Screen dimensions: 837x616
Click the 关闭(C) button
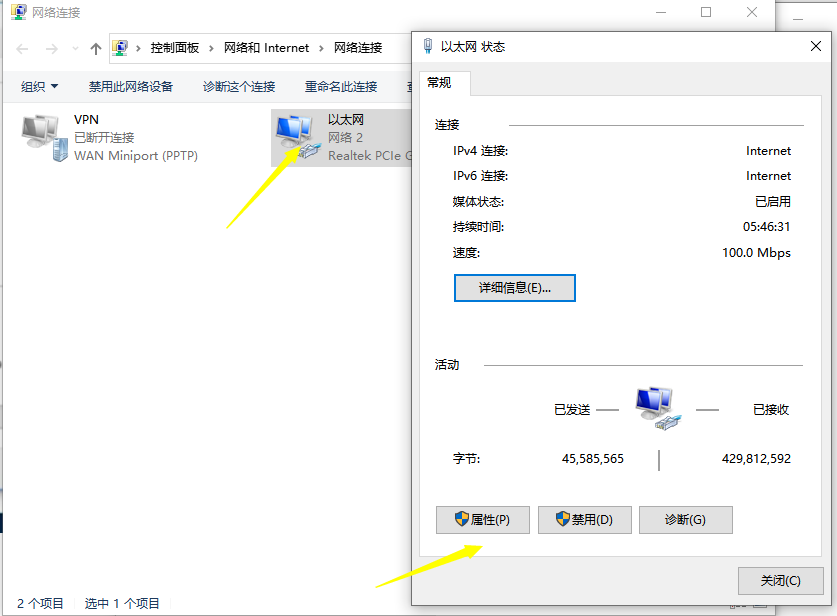(x=780, y=580)
